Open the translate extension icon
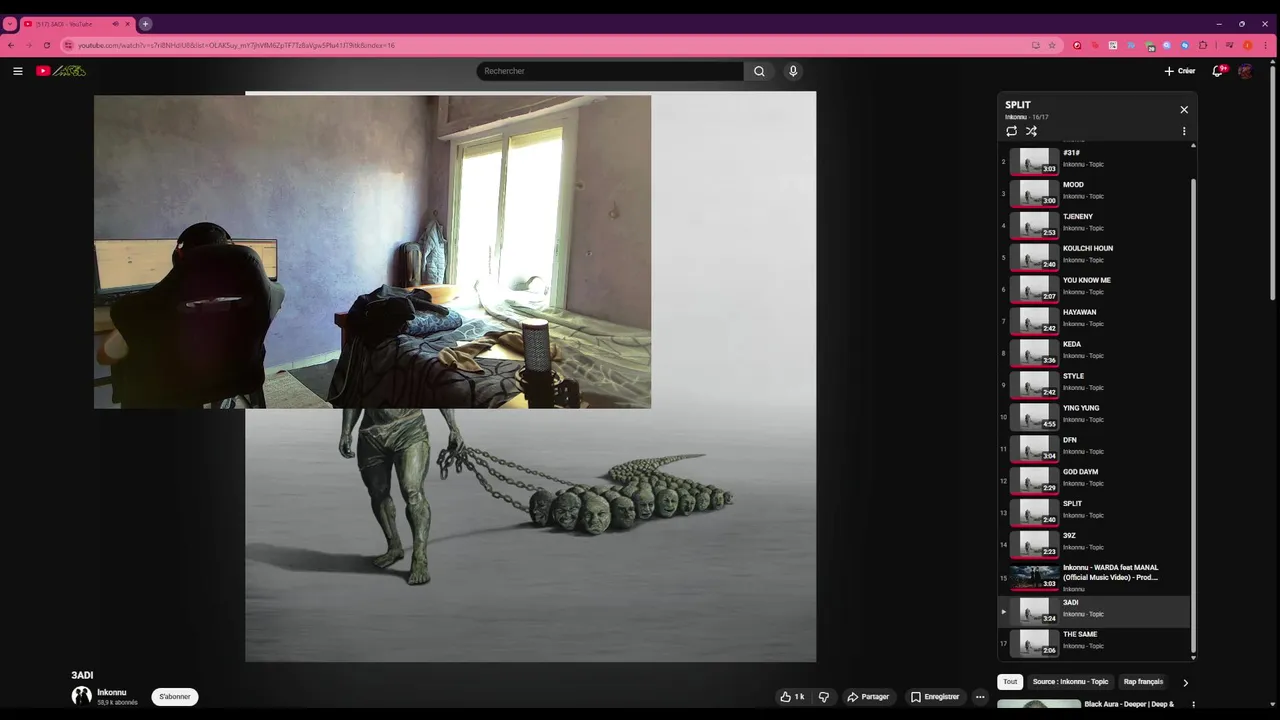 tap(1131, 45)
